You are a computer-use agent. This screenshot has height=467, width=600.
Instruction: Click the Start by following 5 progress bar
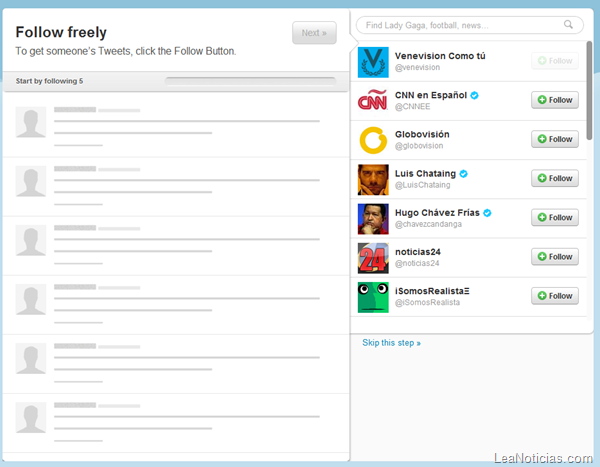(x=250, y=81)
